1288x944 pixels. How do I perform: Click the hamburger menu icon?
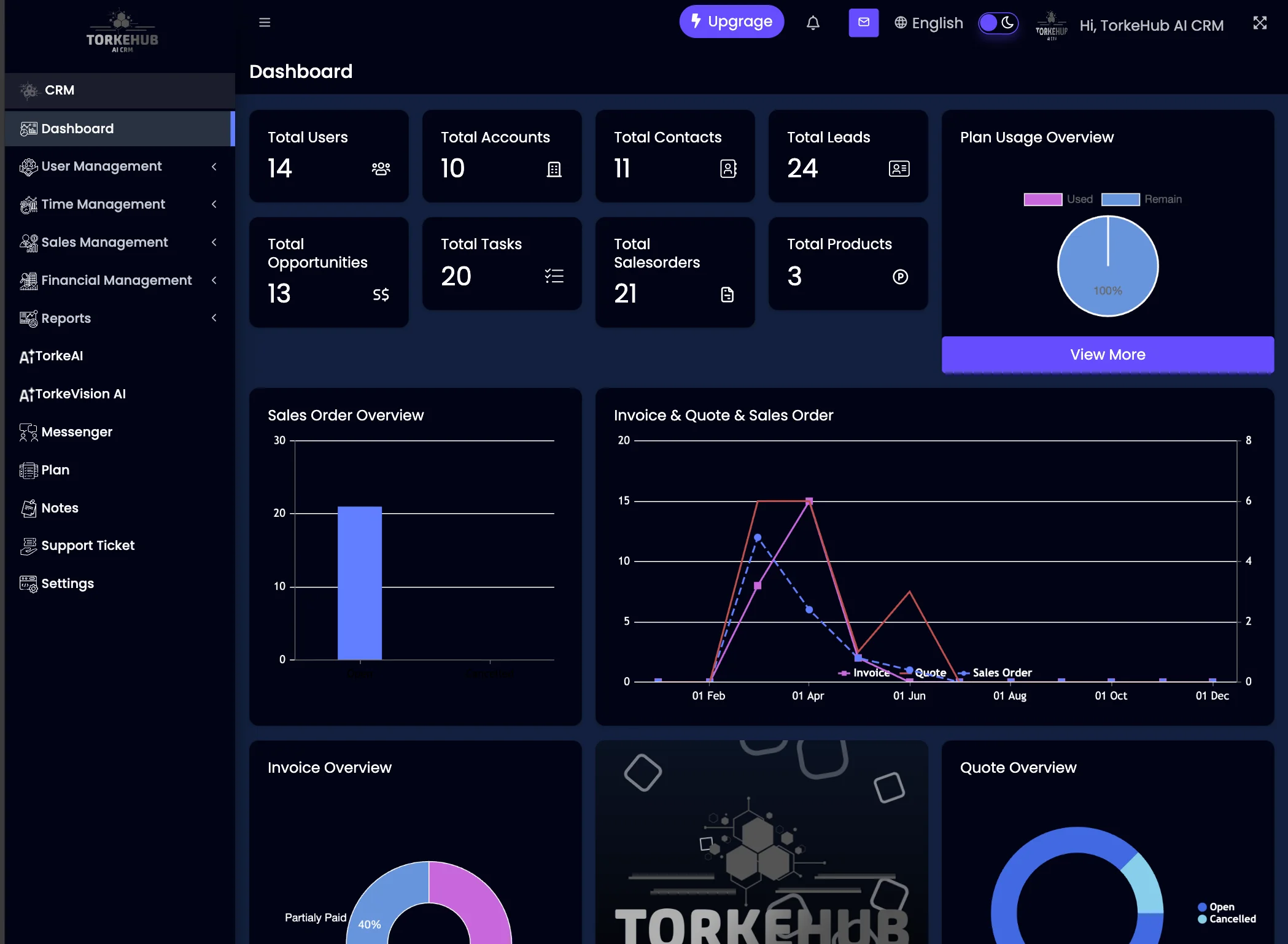(x=265, y=23)
